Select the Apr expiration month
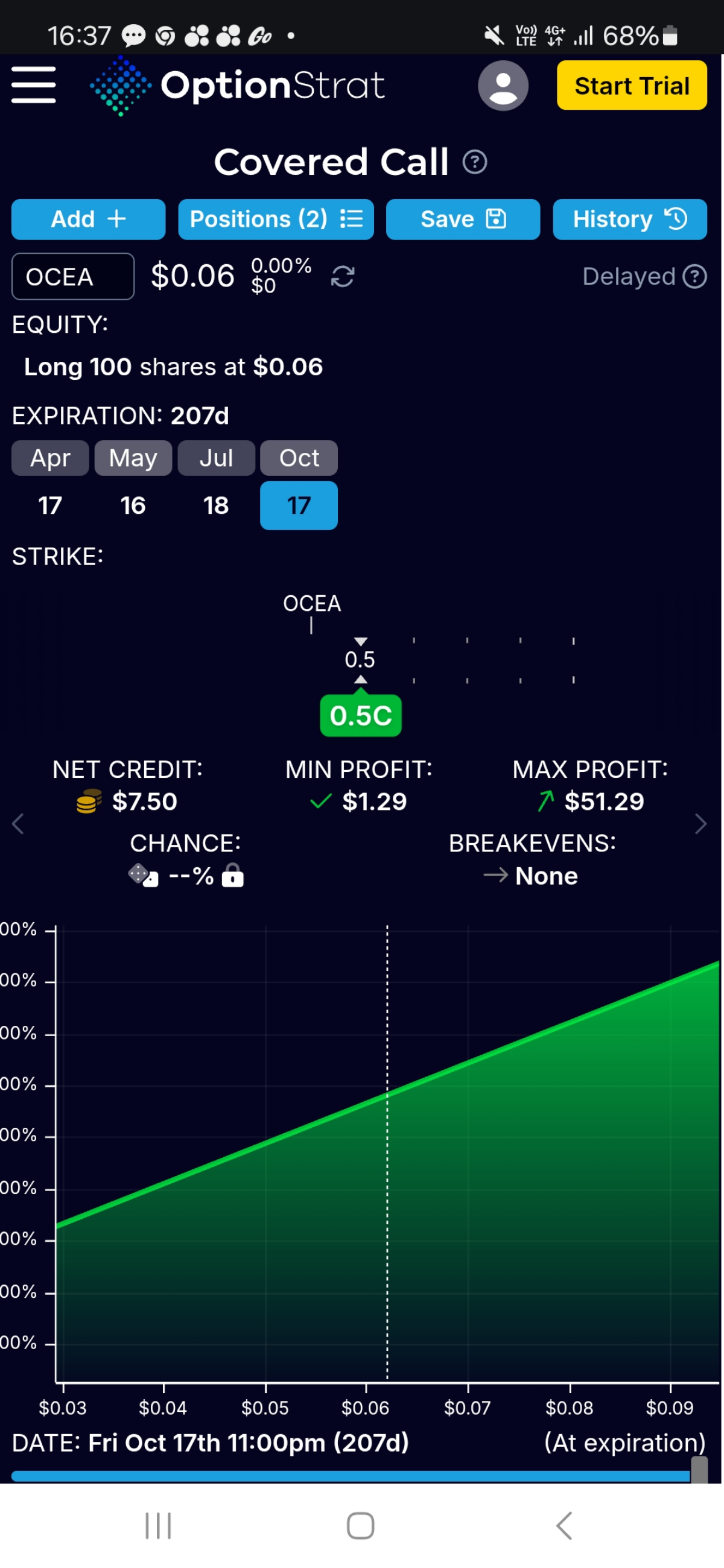 click(51, 458)
